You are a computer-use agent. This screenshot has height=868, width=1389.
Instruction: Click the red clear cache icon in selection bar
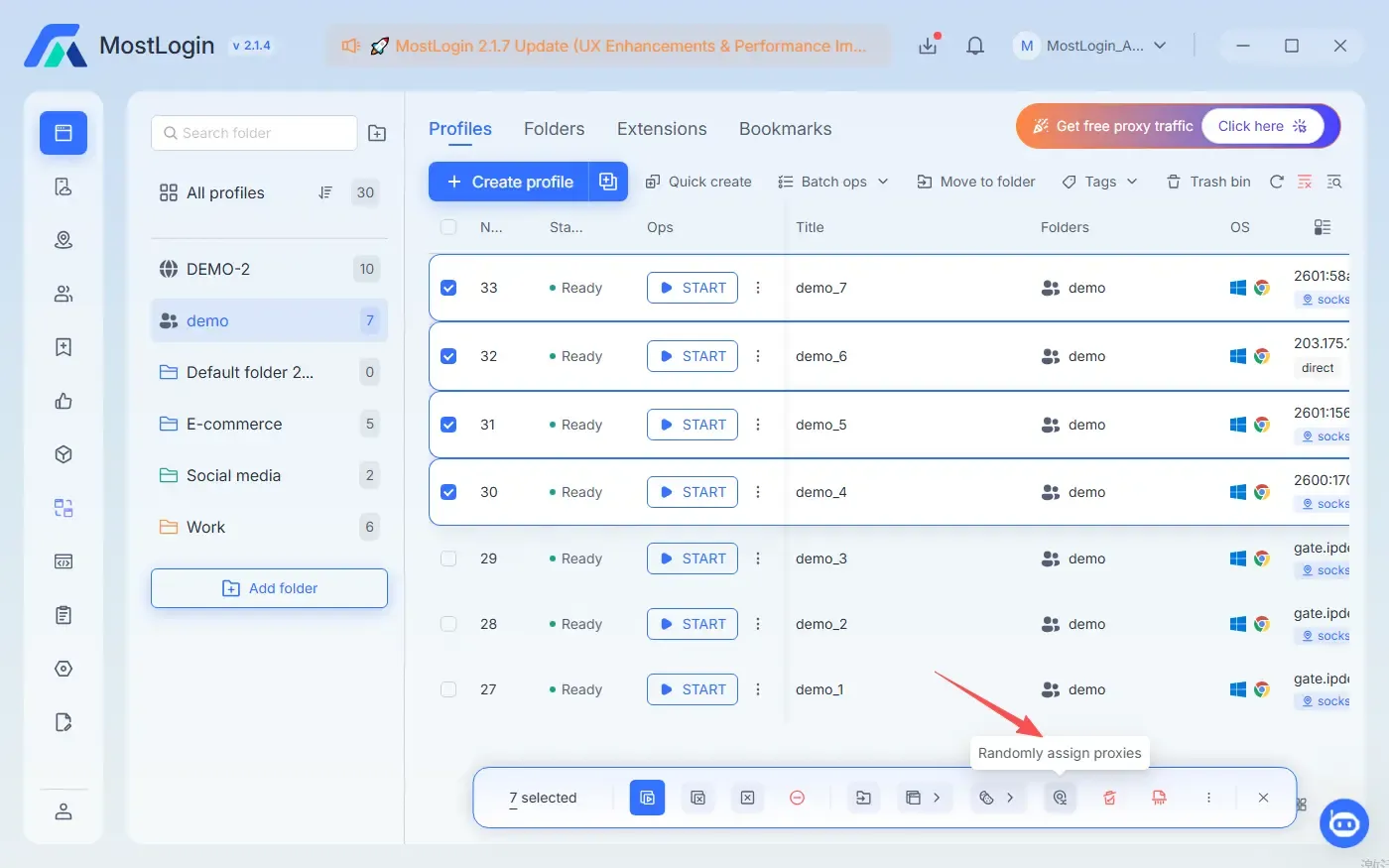click(x=1159, y=798)
